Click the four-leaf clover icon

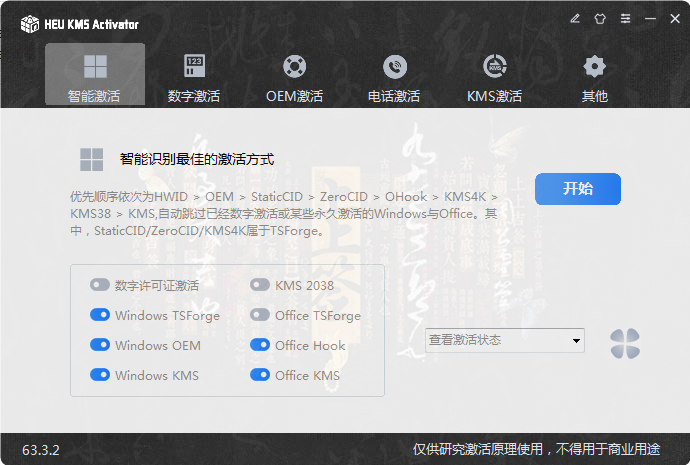coord(625,344)
